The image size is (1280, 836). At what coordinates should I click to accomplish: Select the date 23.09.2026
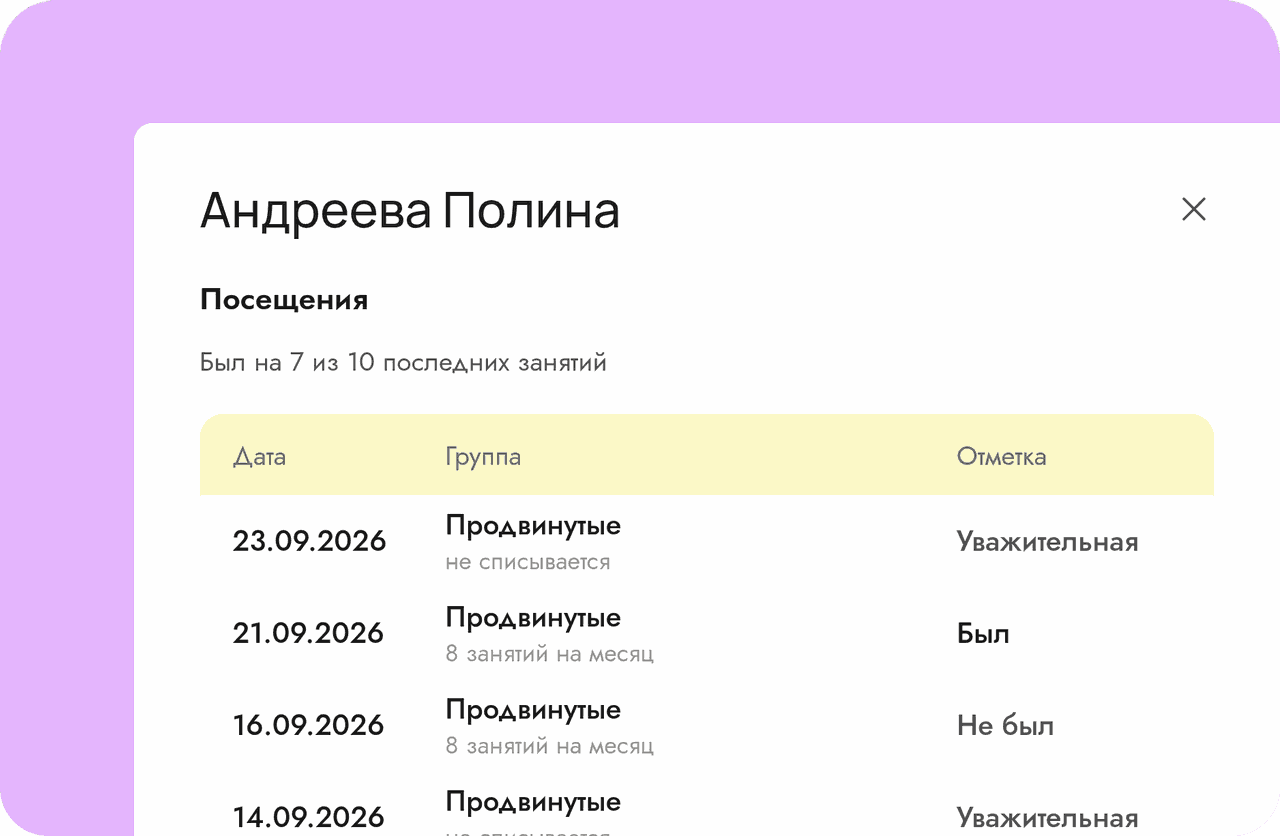pos(310,541)
